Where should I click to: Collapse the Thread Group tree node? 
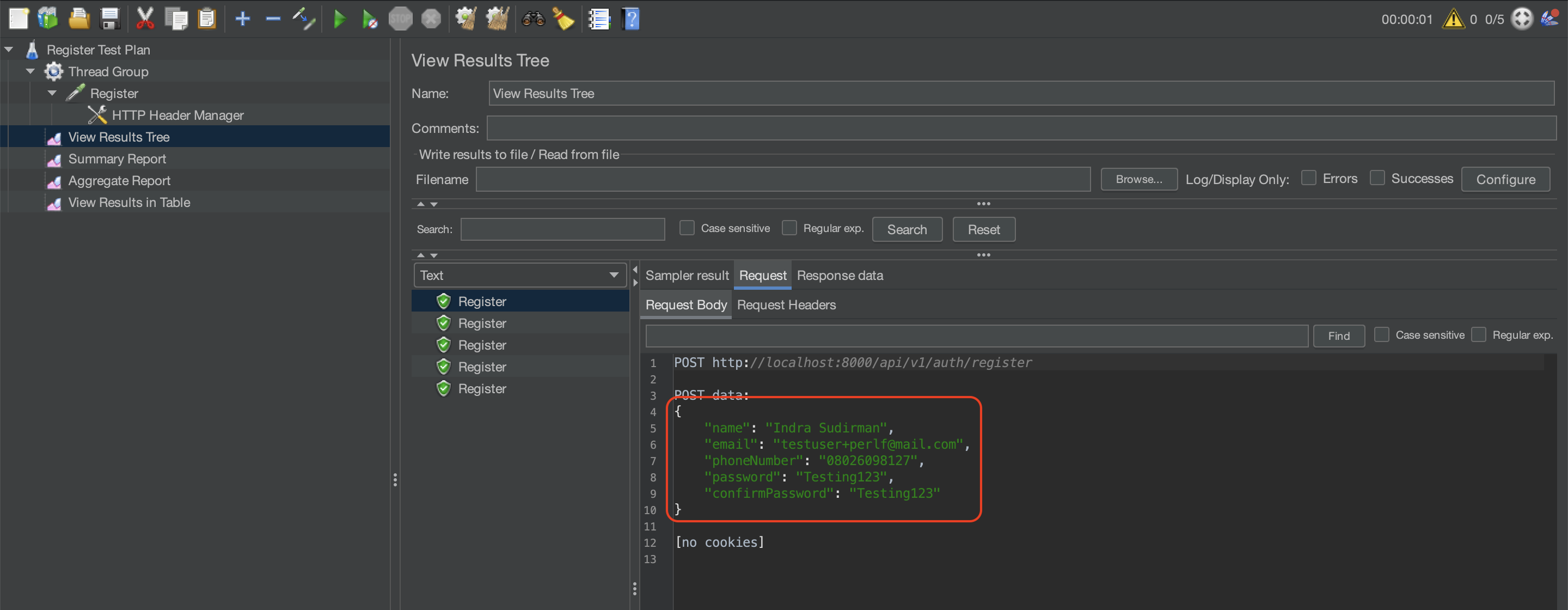tap(30, 72)
